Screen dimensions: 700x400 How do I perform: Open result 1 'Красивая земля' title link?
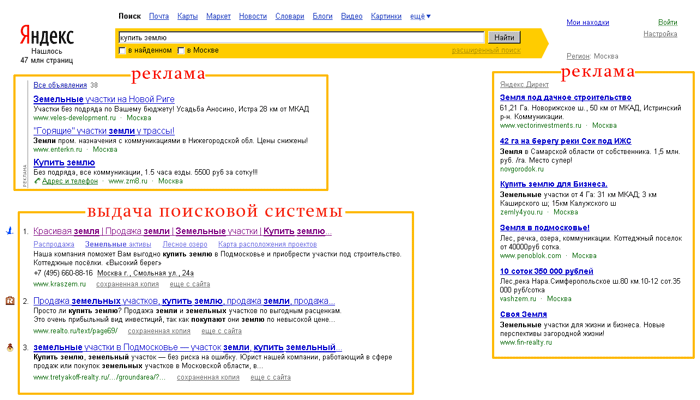[183, 231]
